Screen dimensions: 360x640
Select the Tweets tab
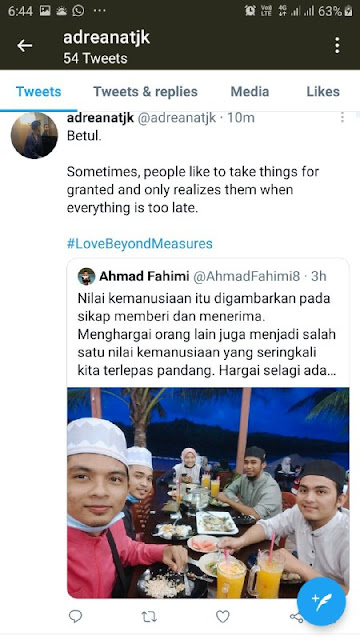click(38, 91)
